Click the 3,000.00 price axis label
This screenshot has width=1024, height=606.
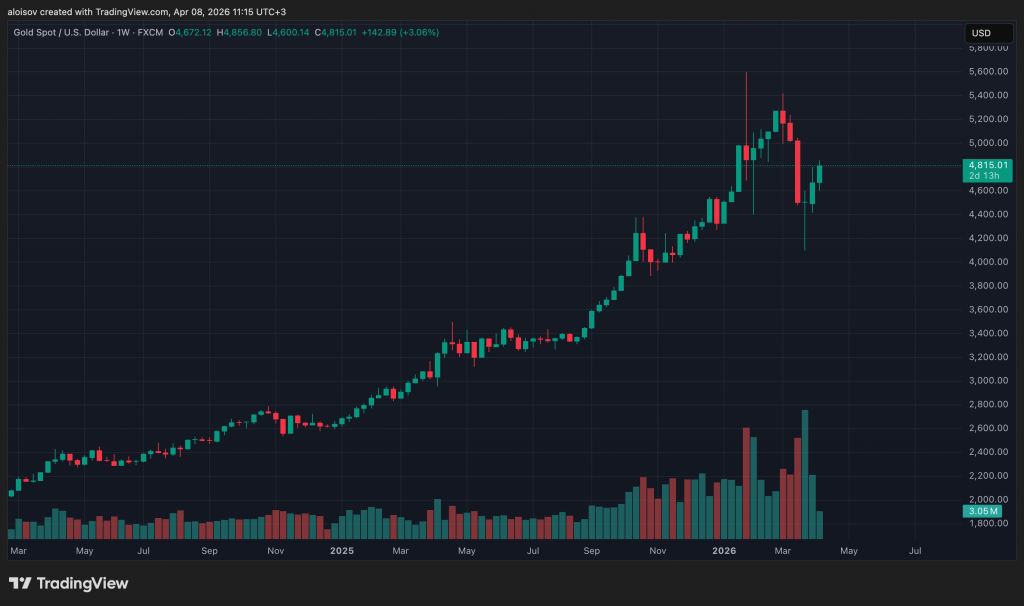[987, 381]
